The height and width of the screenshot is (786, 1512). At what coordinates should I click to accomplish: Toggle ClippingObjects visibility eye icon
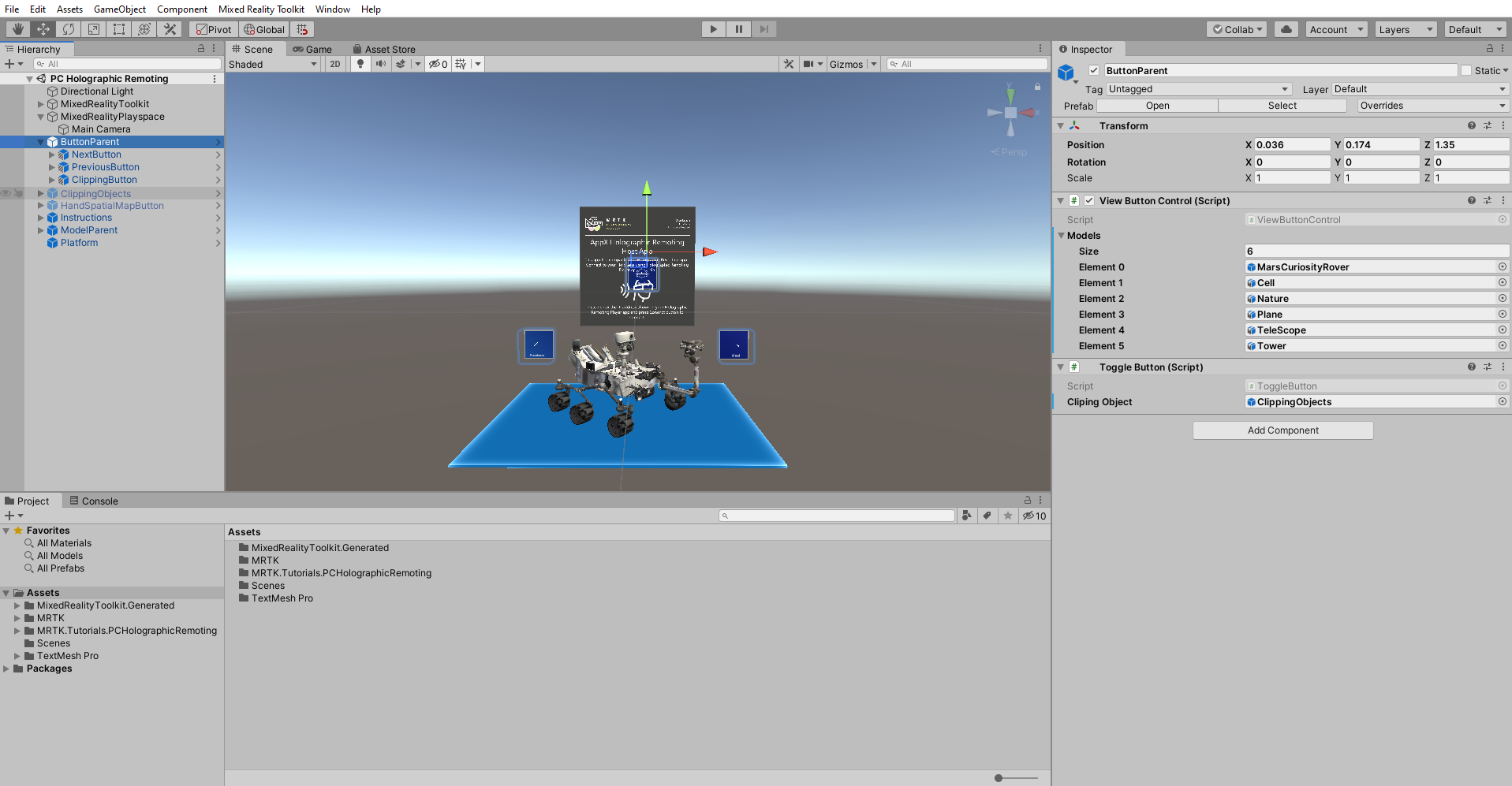point(6,193)
